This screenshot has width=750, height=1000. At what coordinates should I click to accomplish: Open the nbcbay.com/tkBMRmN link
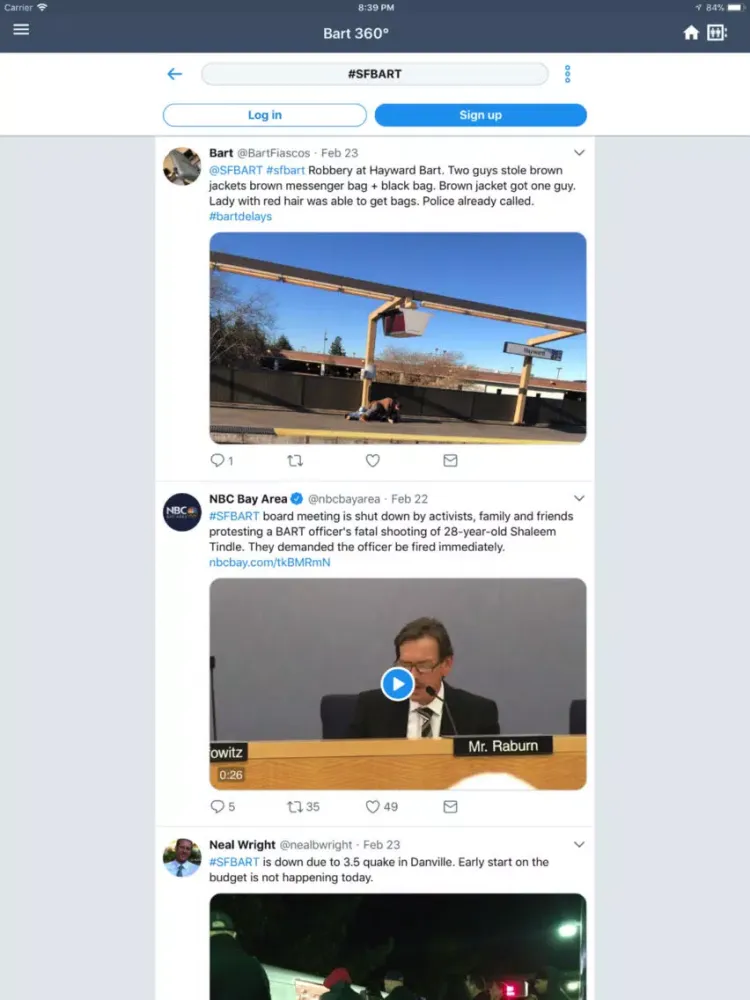tap(270, 562)
